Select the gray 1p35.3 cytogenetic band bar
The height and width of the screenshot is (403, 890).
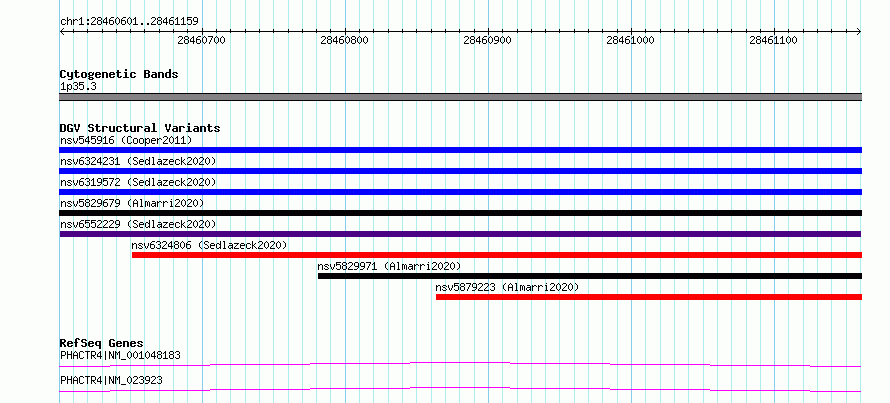[x=461, y=97]
